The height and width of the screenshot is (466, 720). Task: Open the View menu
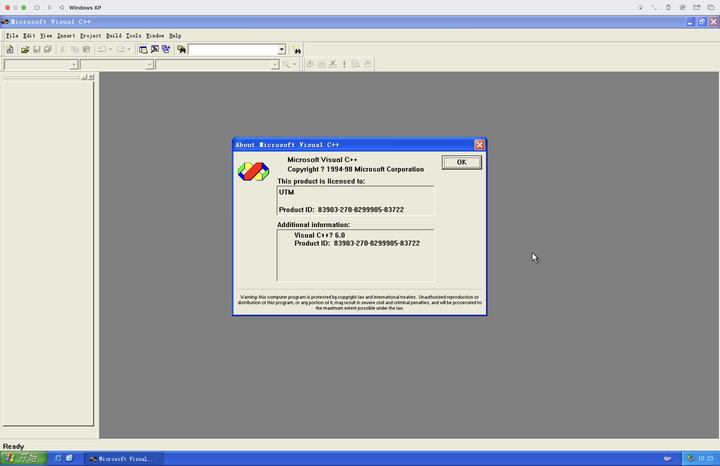point(46,35)
